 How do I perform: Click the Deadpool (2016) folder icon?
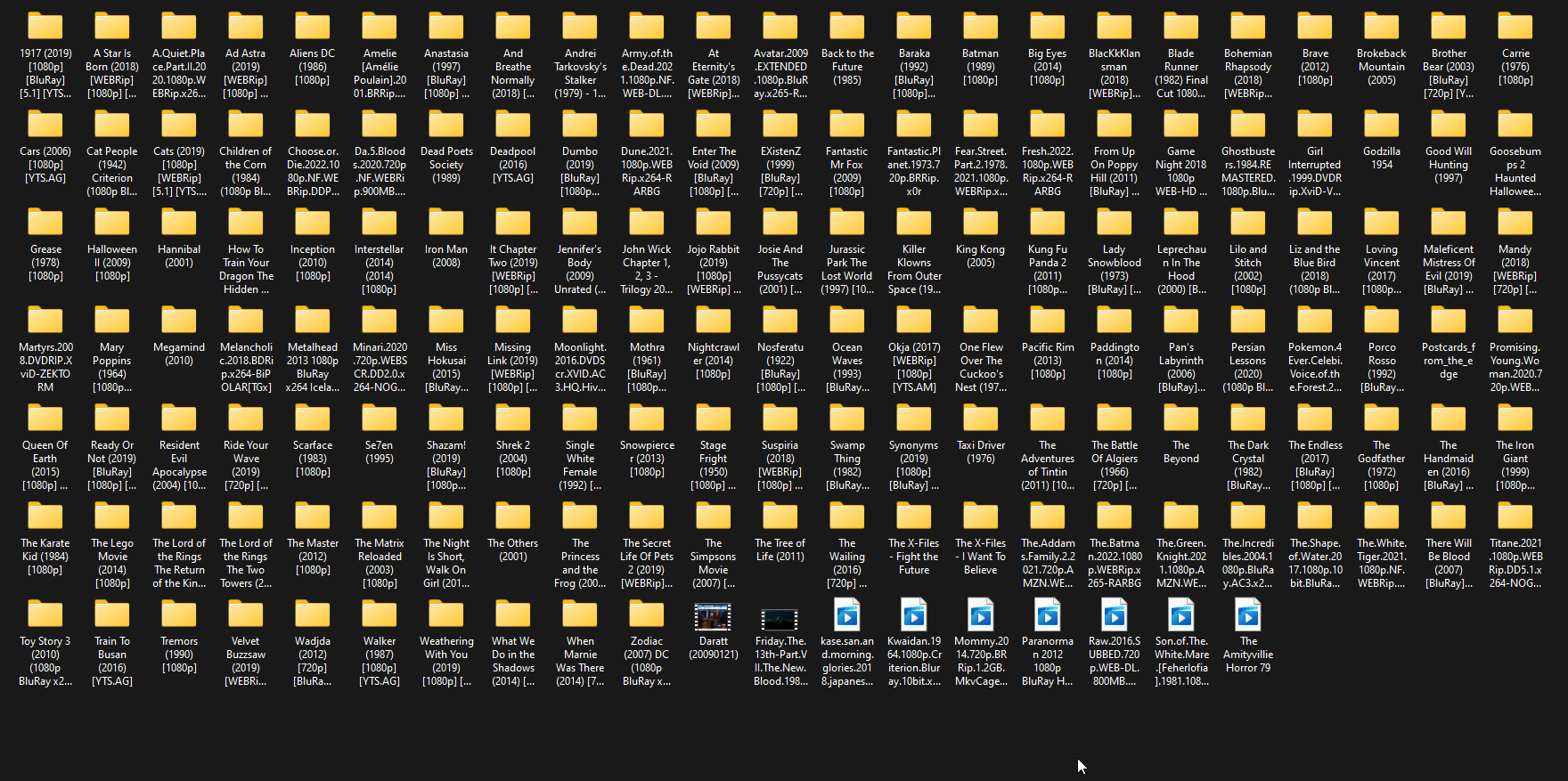click(513, 125)
